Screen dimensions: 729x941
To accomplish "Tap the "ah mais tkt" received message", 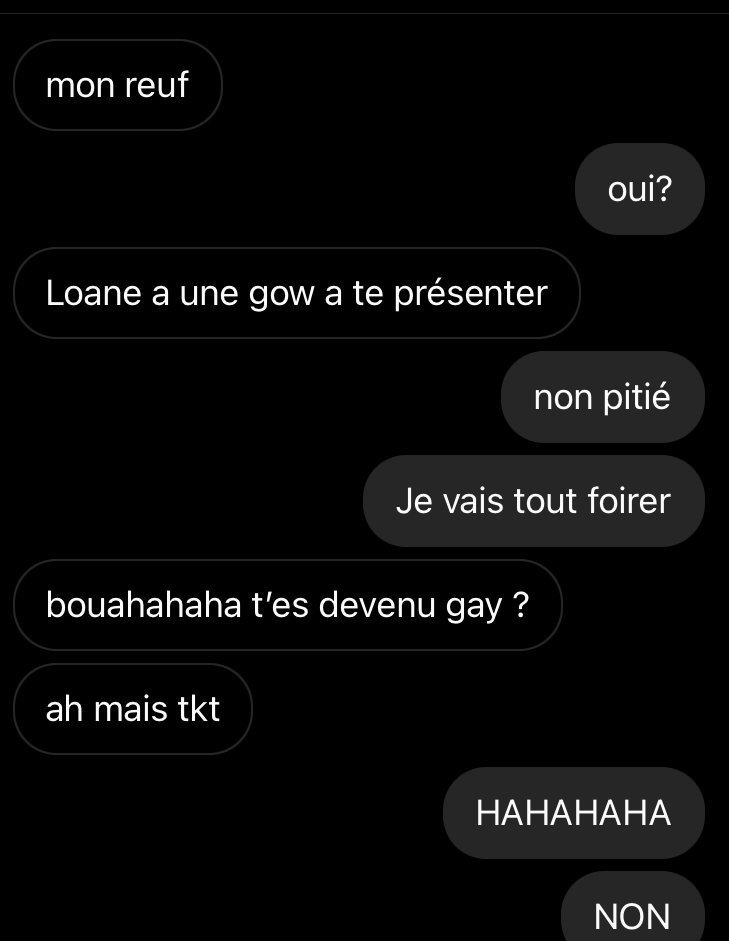I will 133,709.
